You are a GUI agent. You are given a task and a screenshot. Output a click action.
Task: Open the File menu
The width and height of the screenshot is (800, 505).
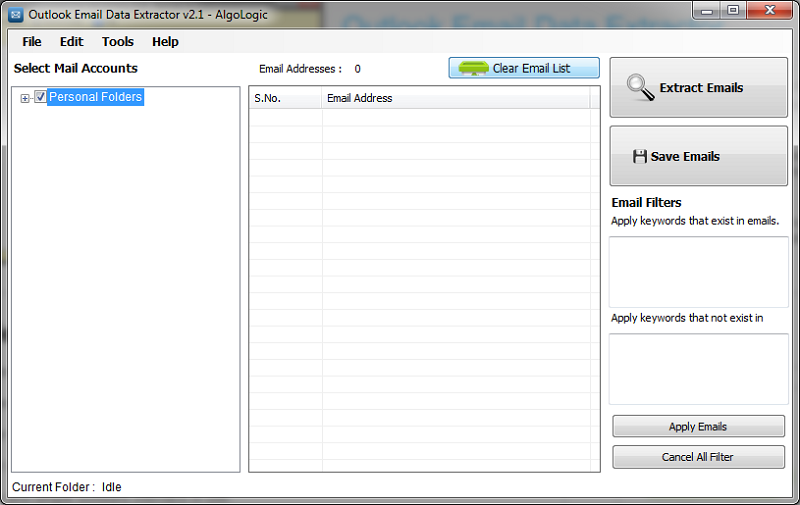click(x=32, y=42)
